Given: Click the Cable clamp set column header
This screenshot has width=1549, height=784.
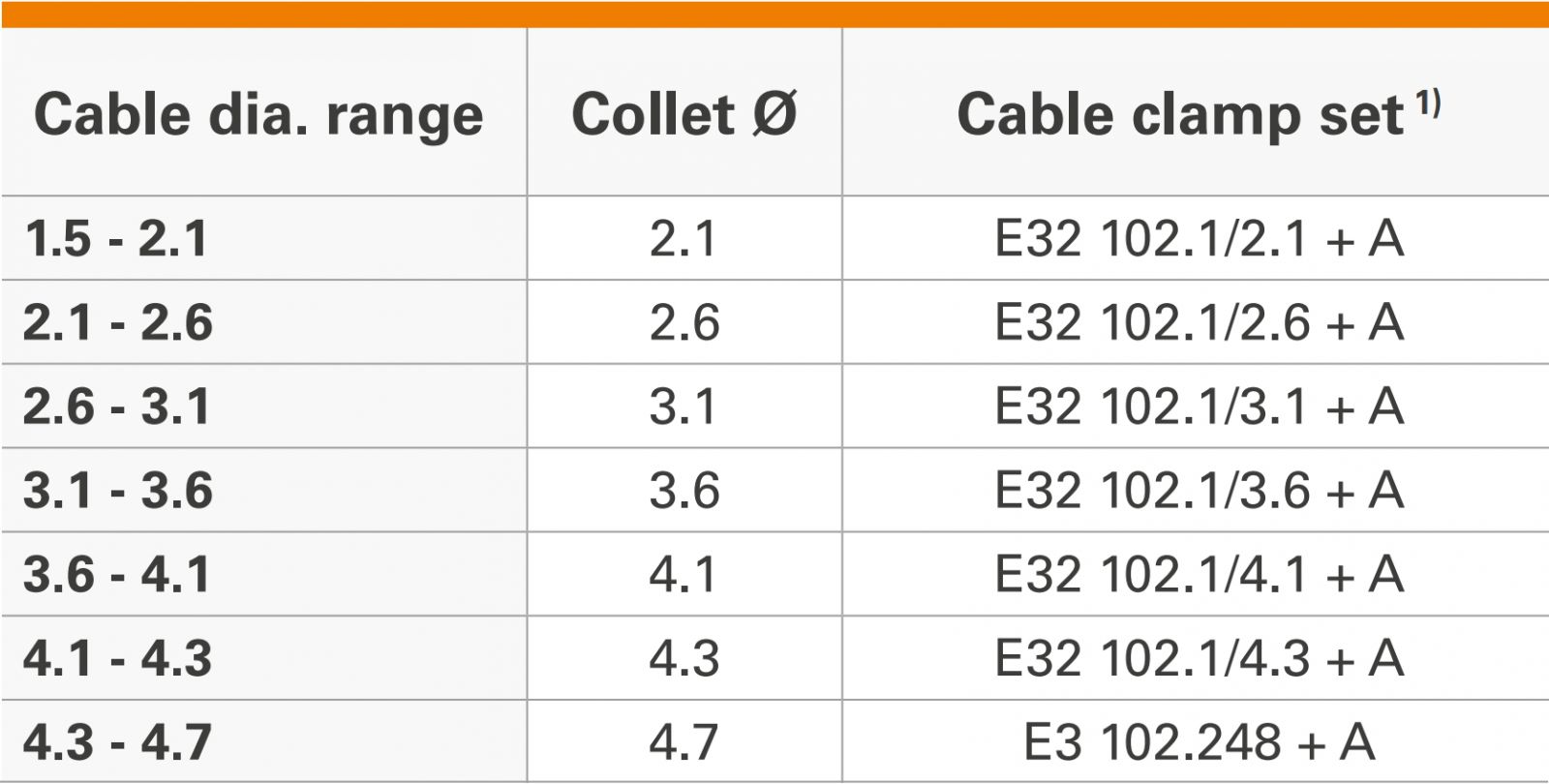Looking at the screenshot, I should point(1179,115).
